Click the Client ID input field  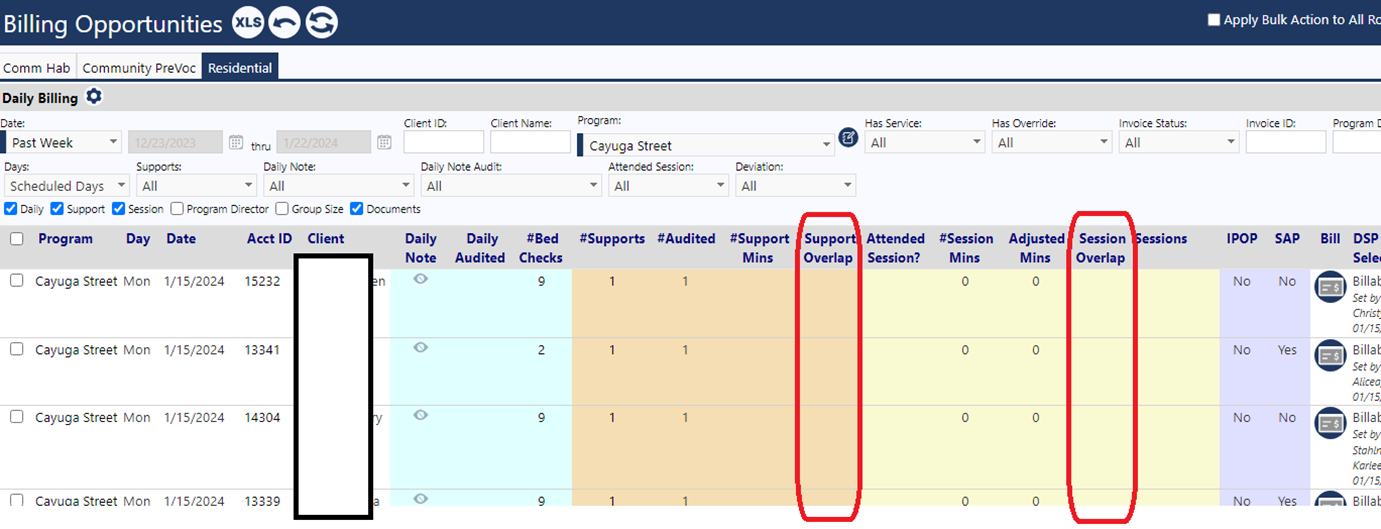(x=444, y=142)
